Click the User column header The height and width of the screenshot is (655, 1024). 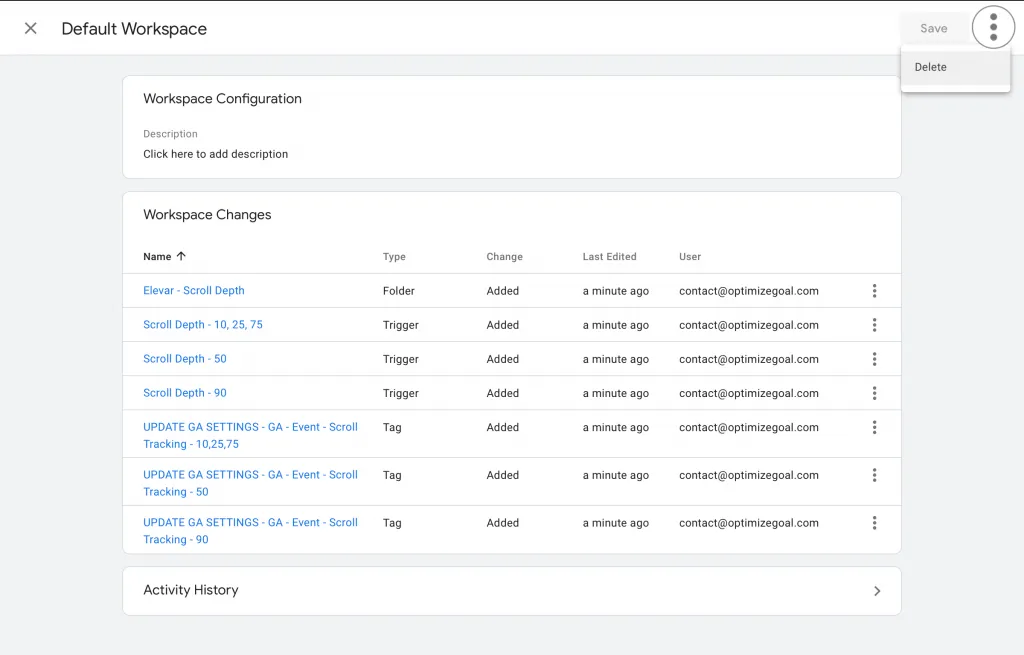(x=690, y=257)
